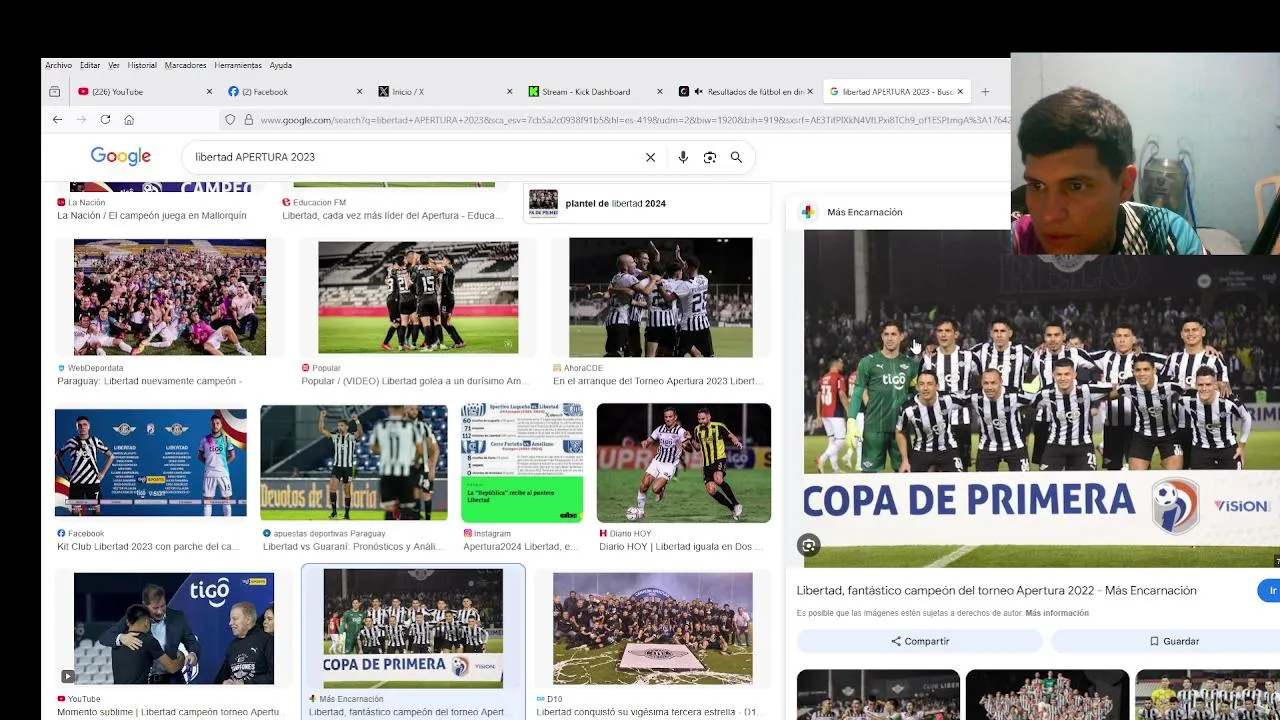Open Más Encarnación source in preview panel
Image resolution: width=1280 pixels, height=720 pixels.
tap(864, 212)
